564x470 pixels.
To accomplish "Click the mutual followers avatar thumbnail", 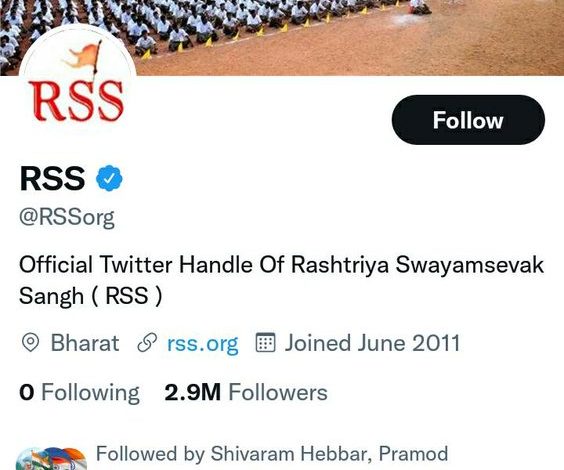I will (51, 458).
